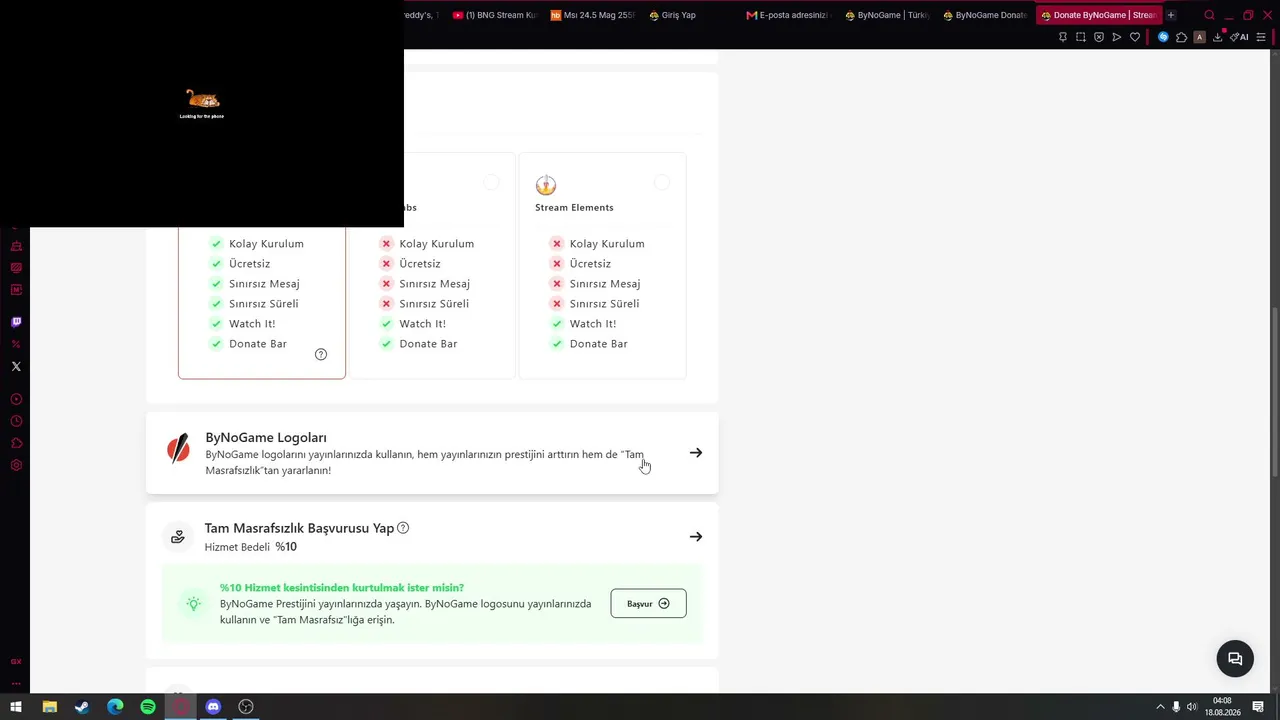Click help icon beside Tam Masrafsızlık Başvurusu
1280x720 pixels.
point(403,528)
